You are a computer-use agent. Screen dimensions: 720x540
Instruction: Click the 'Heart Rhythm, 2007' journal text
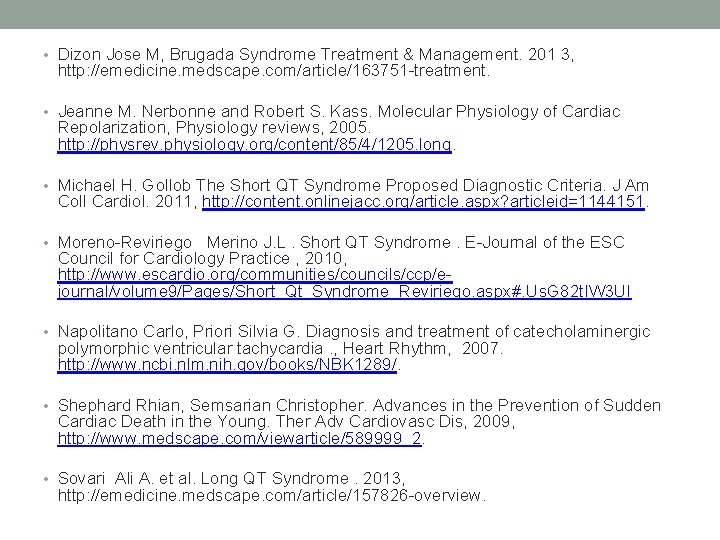tap(421, 348)
